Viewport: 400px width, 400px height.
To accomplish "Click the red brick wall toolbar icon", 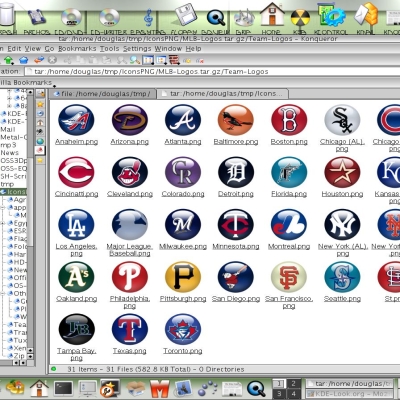I will [174, 60].
